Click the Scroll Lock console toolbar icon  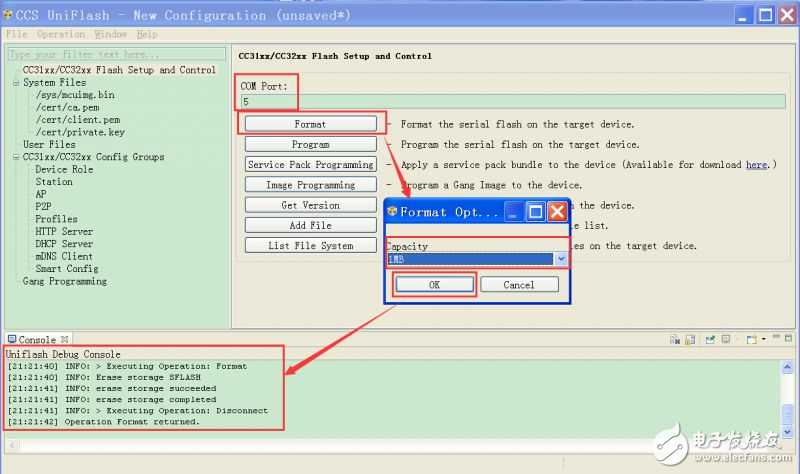690,339
